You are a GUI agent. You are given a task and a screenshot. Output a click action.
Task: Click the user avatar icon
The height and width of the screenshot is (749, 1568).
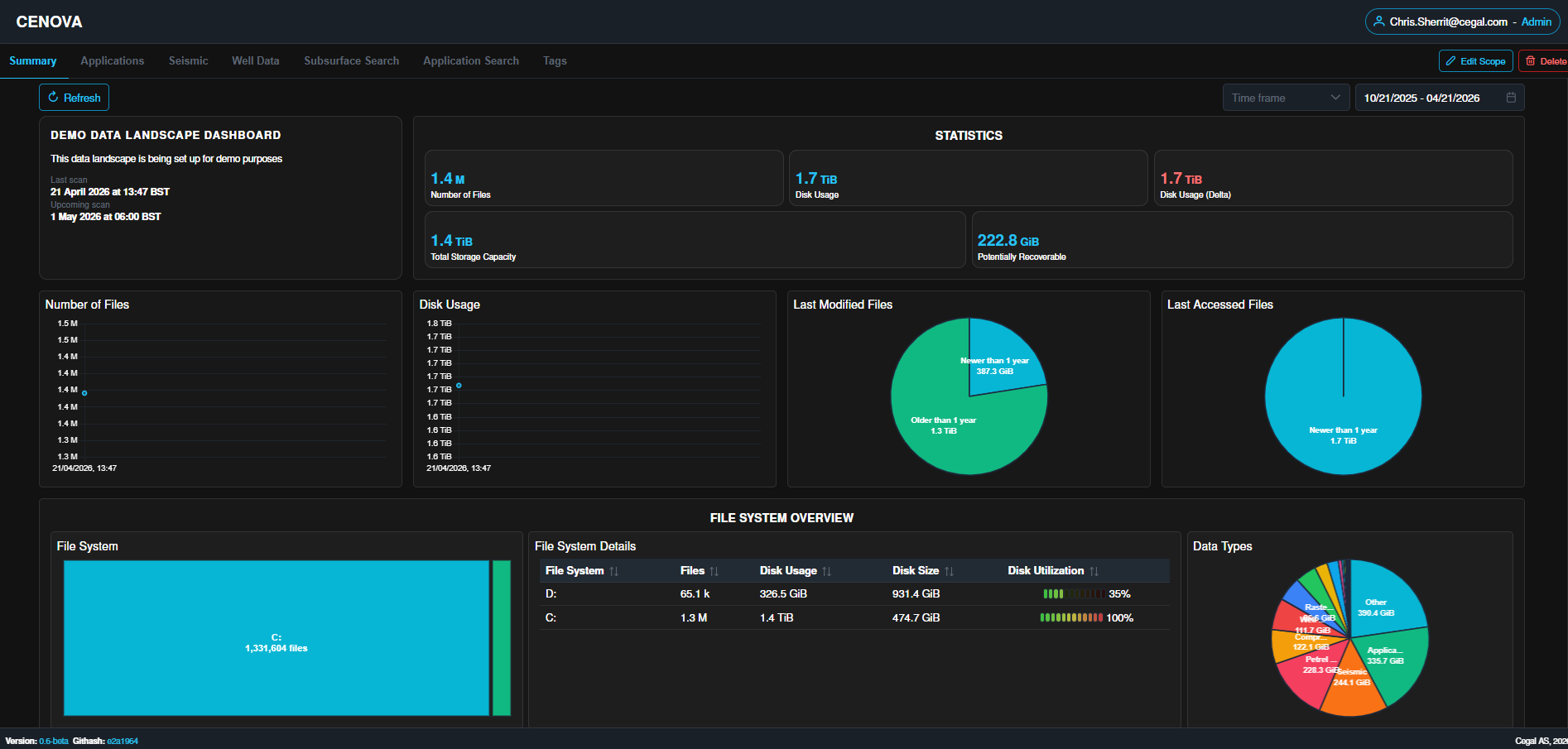click(x=1379, y=22)
